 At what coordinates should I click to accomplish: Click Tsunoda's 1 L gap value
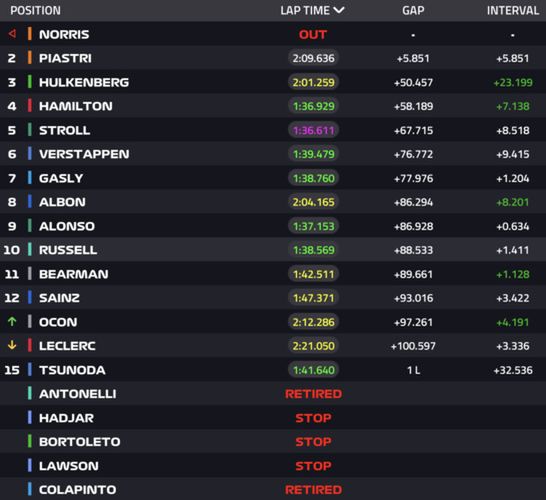tap(413, 370)
